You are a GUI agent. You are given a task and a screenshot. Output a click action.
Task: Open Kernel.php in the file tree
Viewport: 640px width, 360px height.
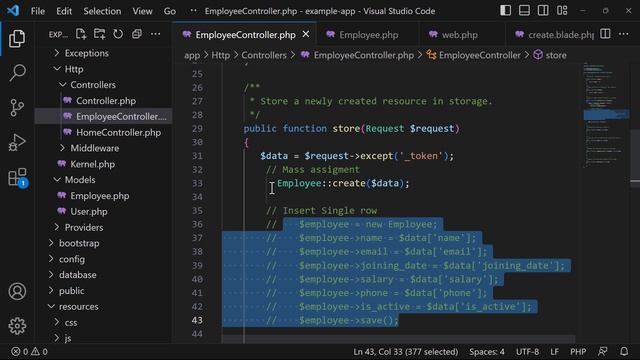(x=92, y=164)
